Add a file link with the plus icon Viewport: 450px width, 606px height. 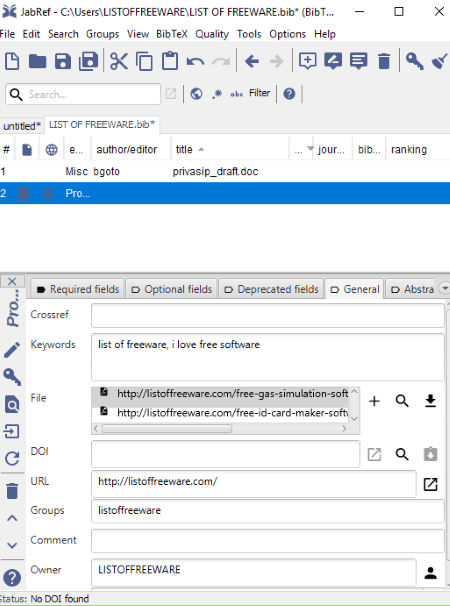(374, 401)
